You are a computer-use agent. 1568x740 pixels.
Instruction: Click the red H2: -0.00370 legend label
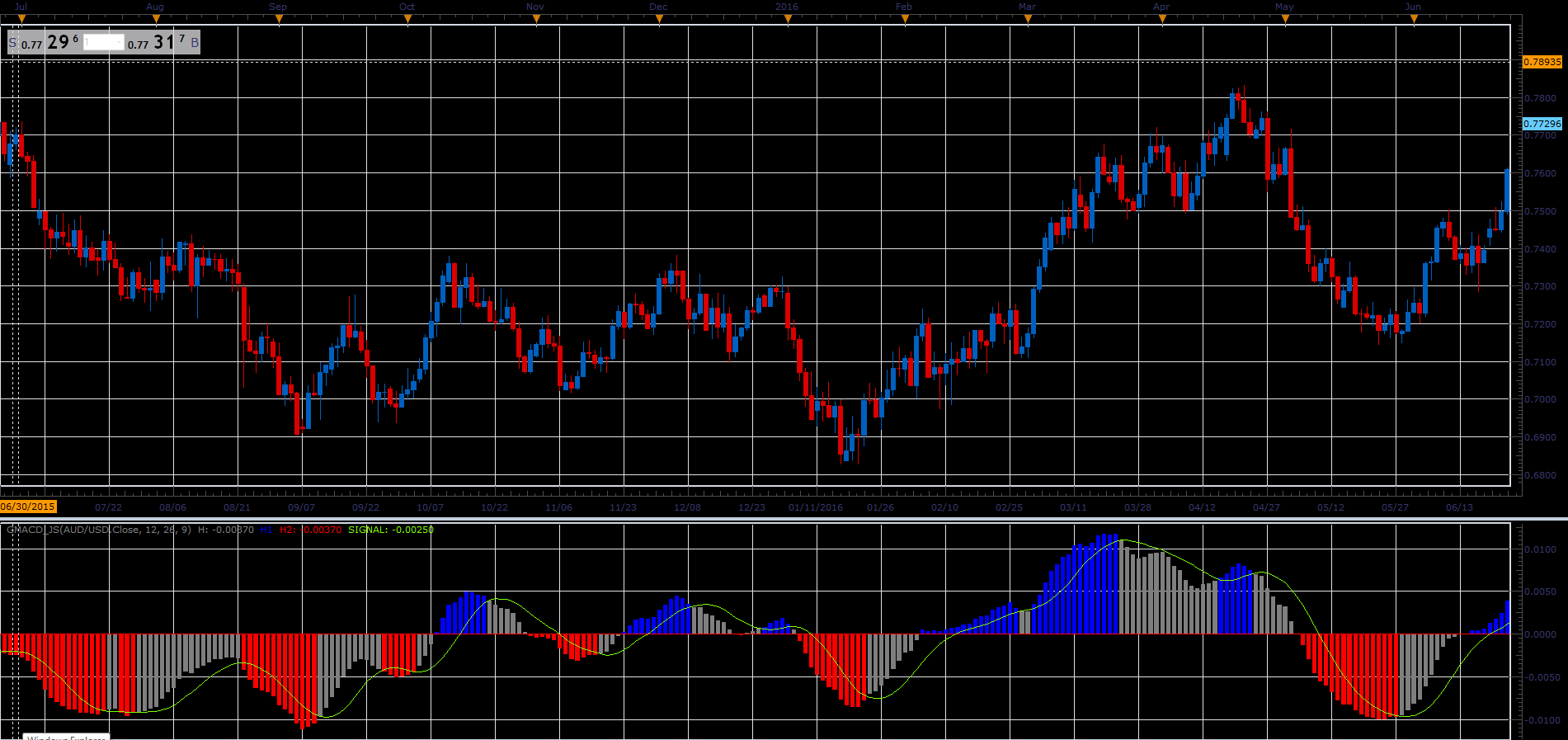(x=310, y=530)
